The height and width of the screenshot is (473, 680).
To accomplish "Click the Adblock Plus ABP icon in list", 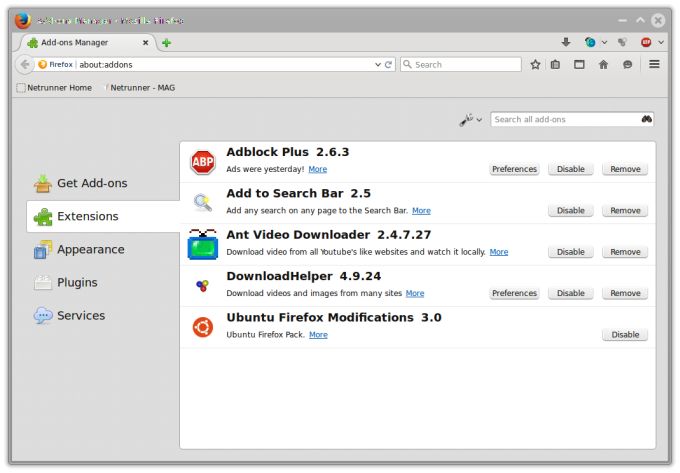I will [203, 162].
